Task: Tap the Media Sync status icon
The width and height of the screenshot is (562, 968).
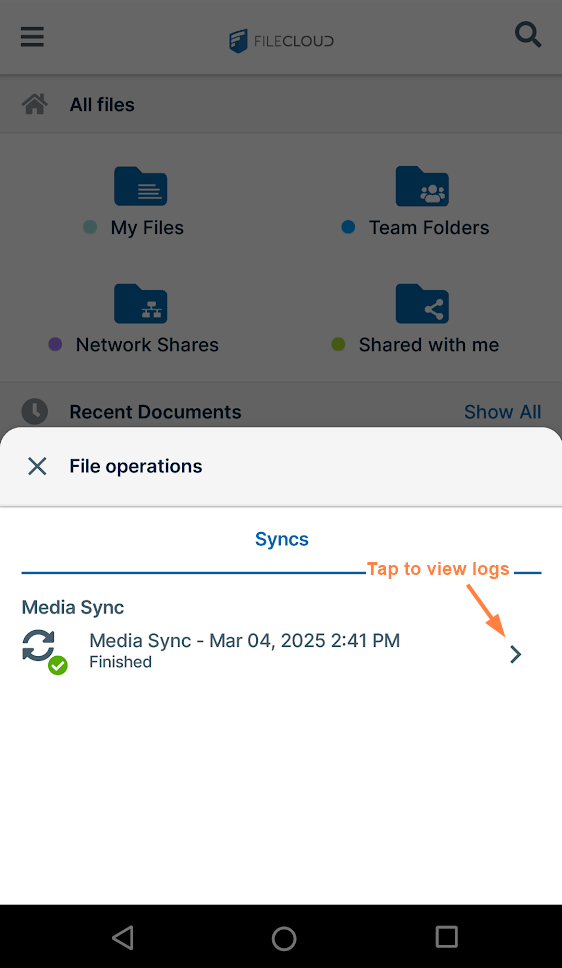Action: [x=44, y=652]
